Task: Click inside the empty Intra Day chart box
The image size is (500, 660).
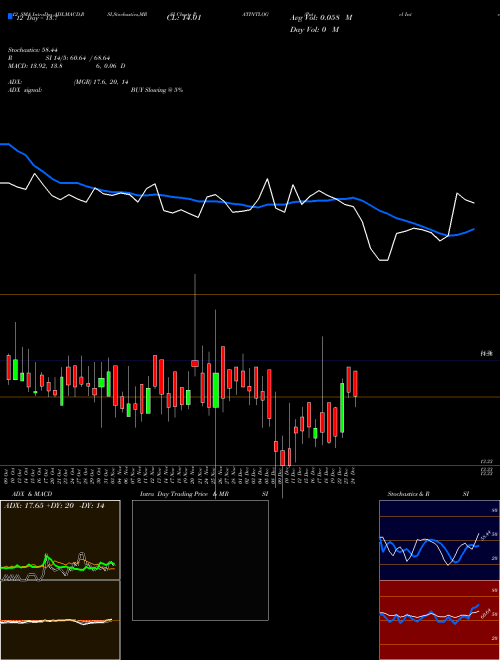Action: (200, 560)
